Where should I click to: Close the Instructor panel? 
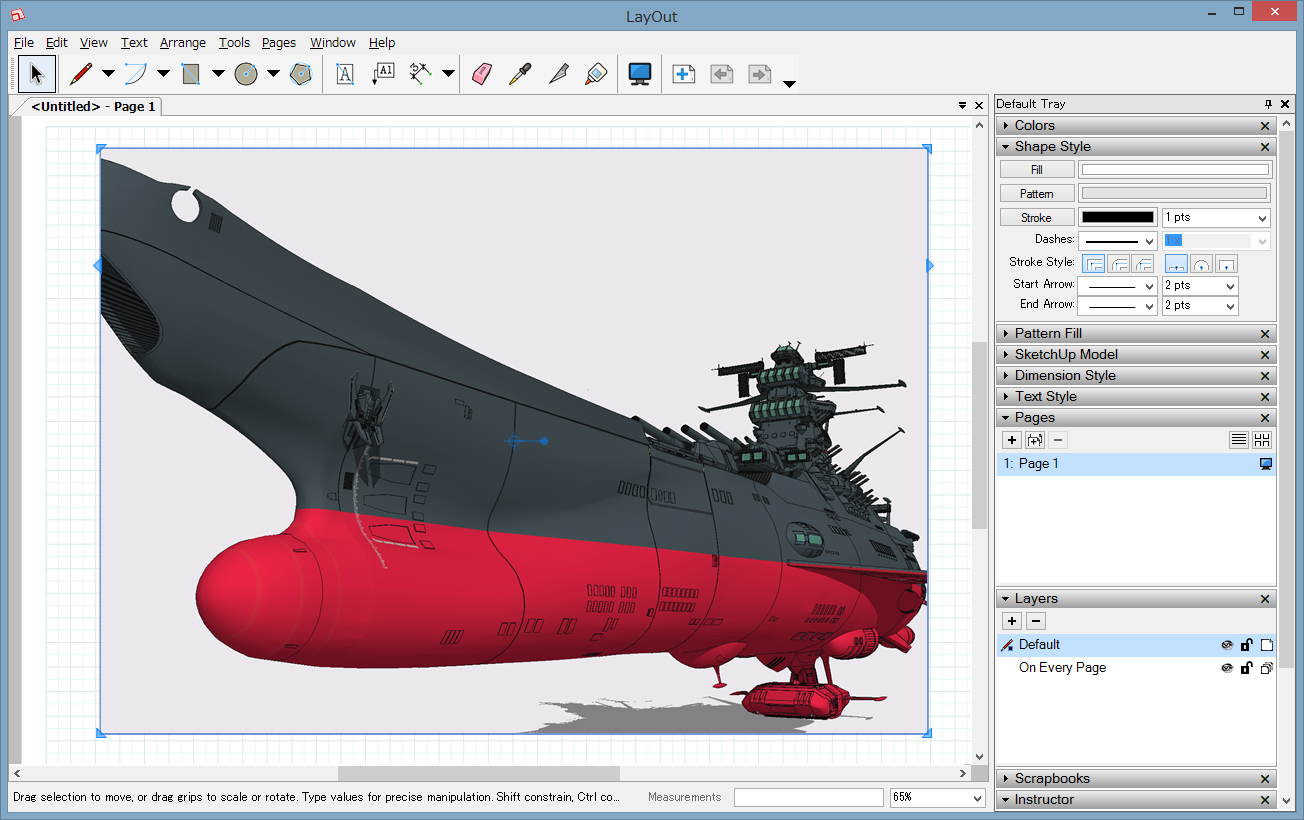(1265, 800)
